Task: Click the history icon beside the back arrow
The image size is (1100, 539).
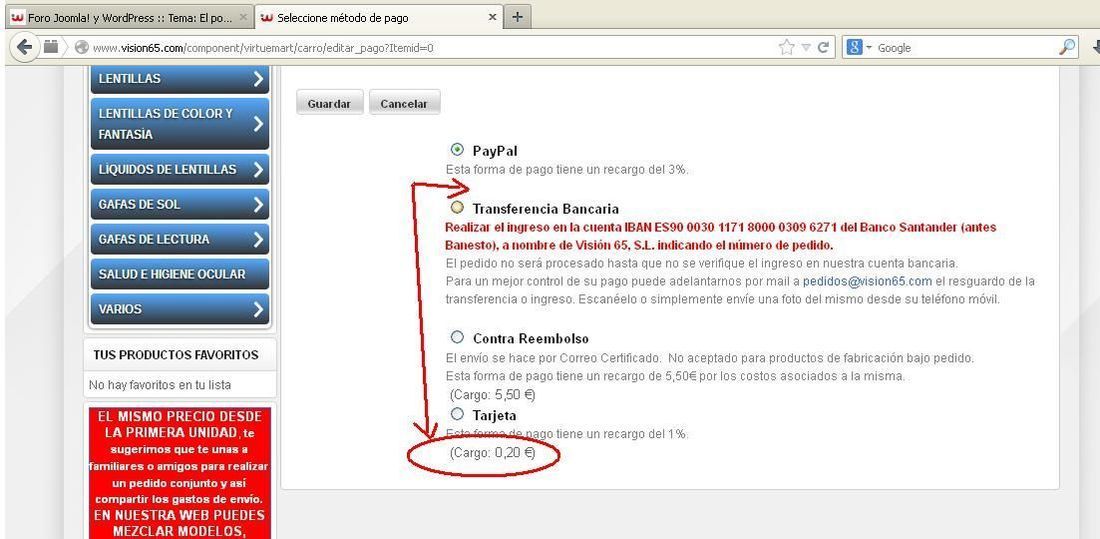Action: click(51, 47)
